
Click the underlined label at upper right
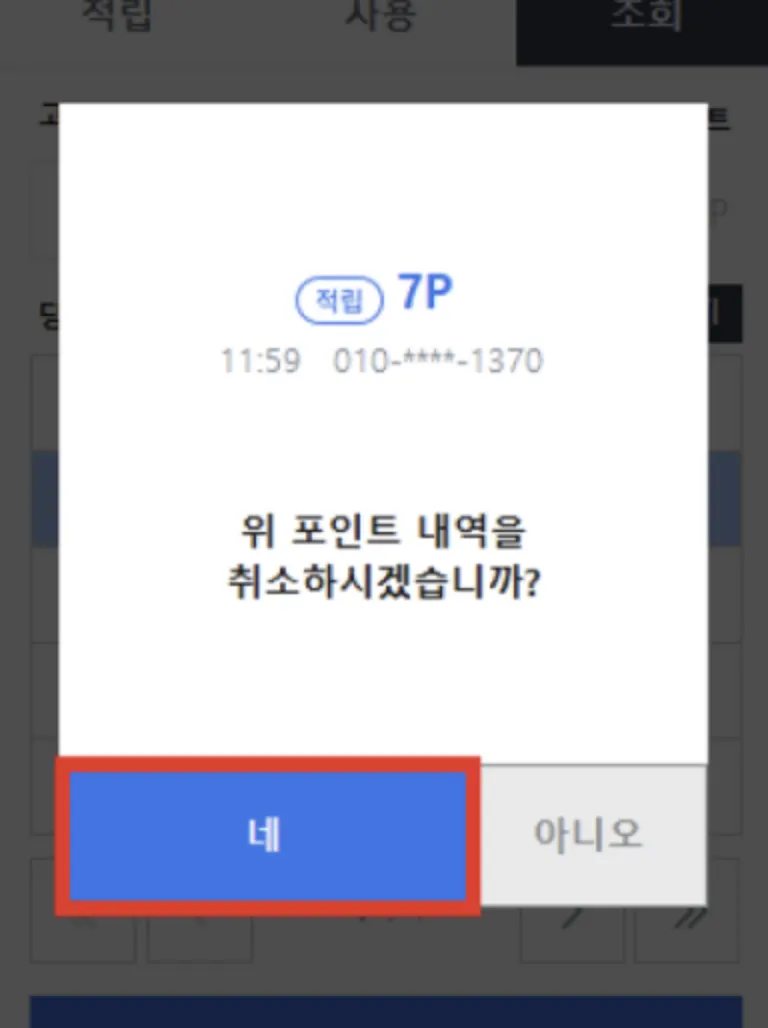(719, 119)
